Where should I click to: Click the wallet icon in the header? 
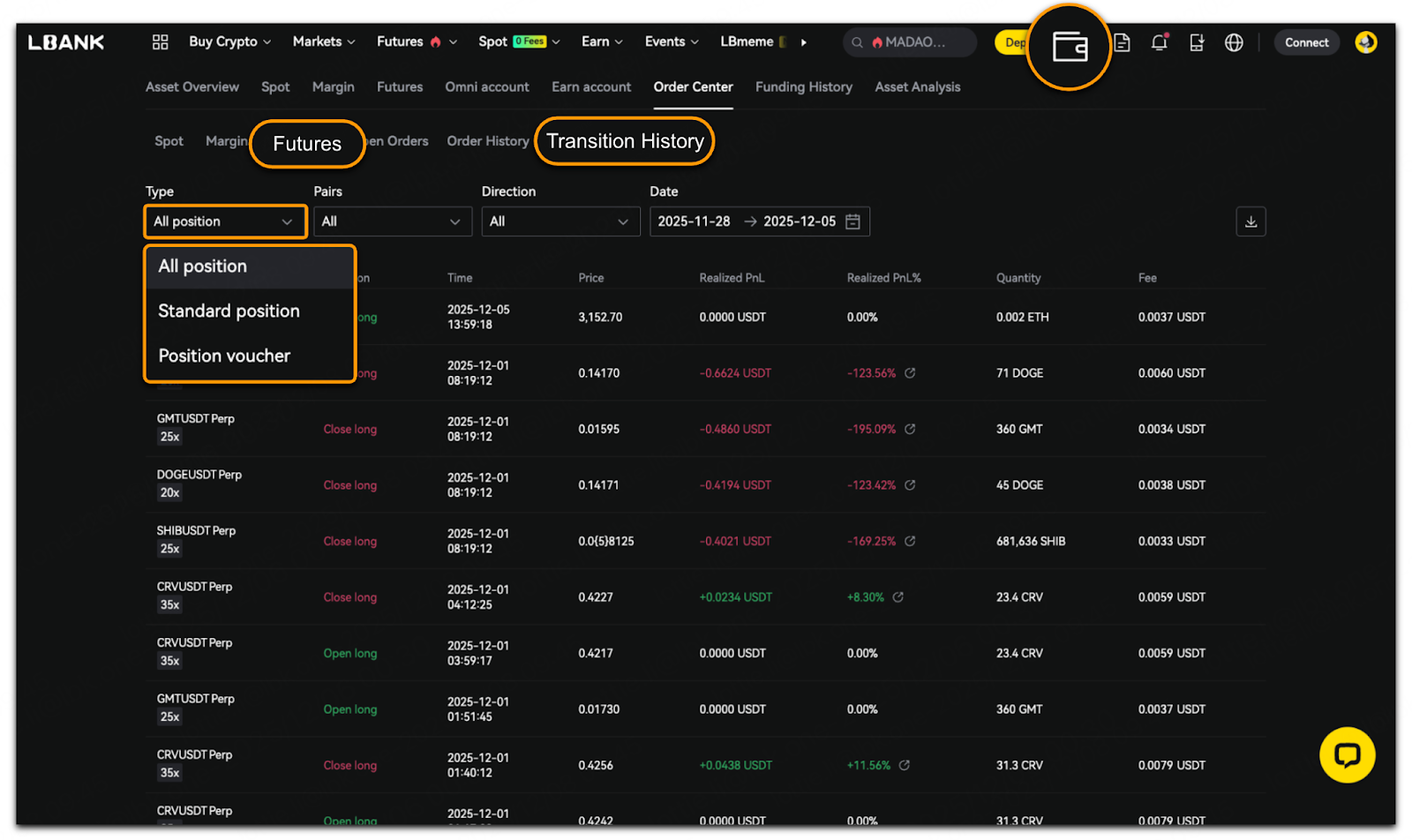click(x=1070, y=47)
